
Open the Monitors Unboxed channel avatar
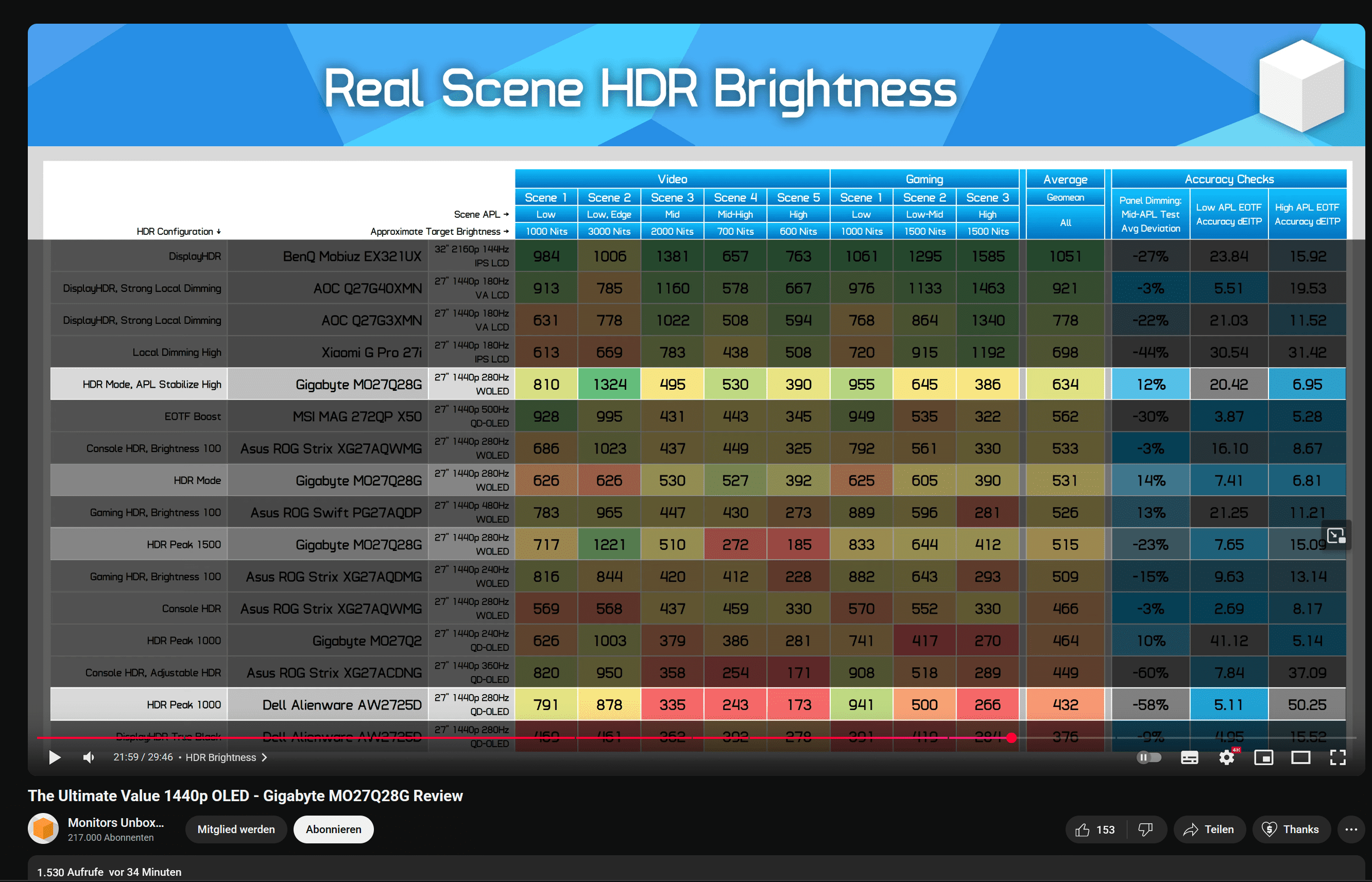[x=44, y=829]
